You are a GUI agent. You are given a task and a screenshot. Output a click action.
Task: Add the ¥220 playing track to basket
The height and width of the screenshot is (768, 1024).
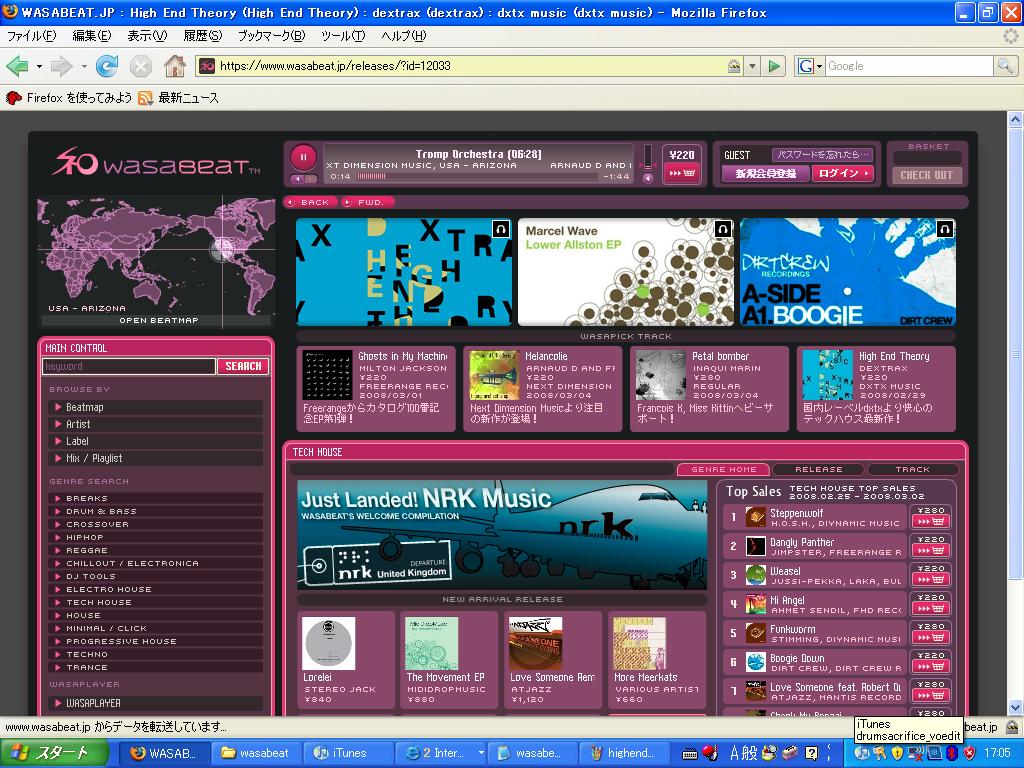[682, 173]
